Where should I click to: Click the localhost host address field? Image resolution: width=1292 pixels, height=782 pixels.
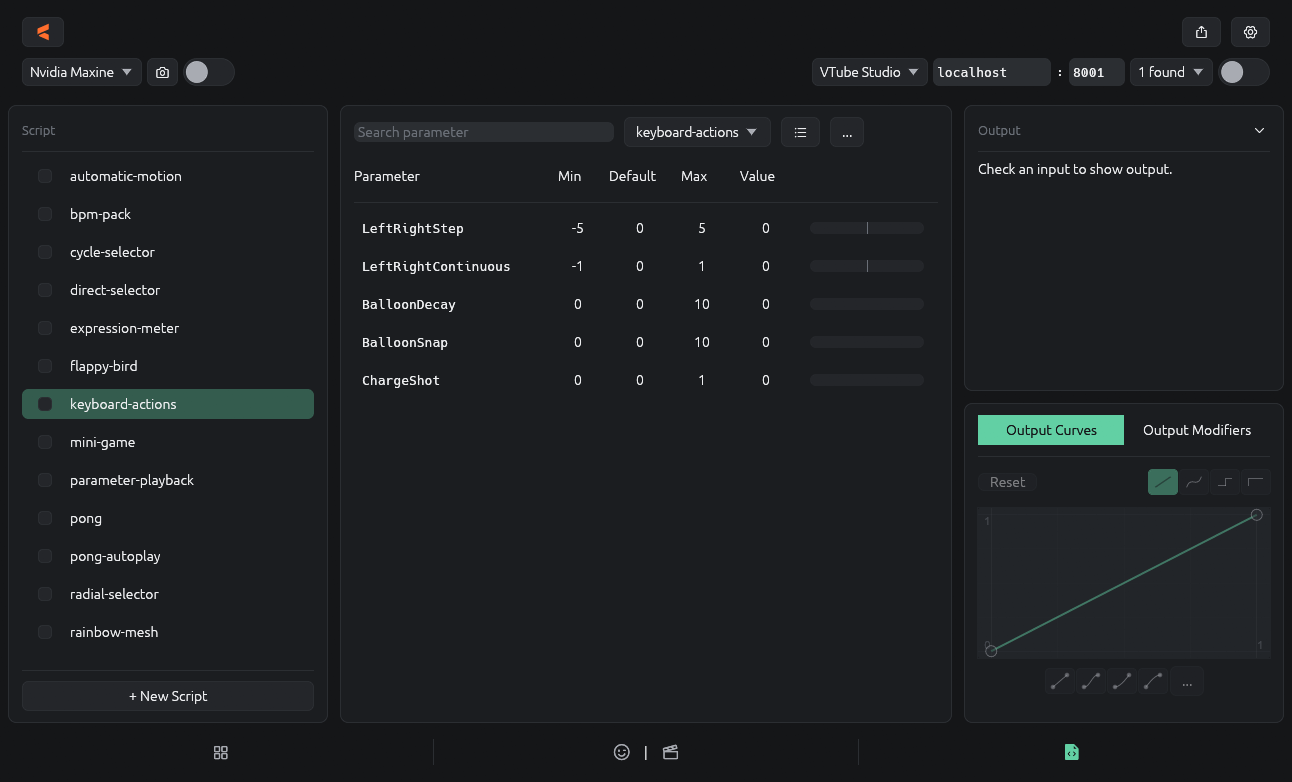992,72
